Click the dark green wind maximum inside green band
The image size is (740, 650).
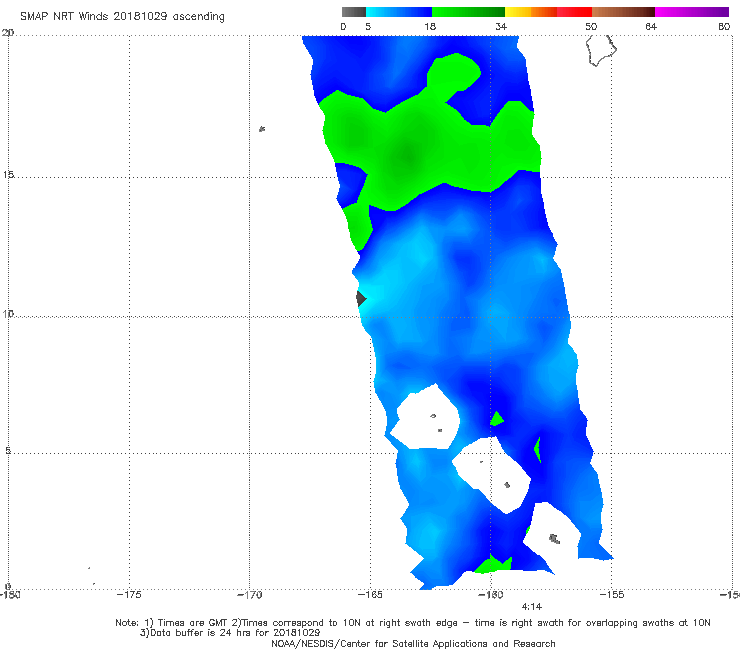407,155
